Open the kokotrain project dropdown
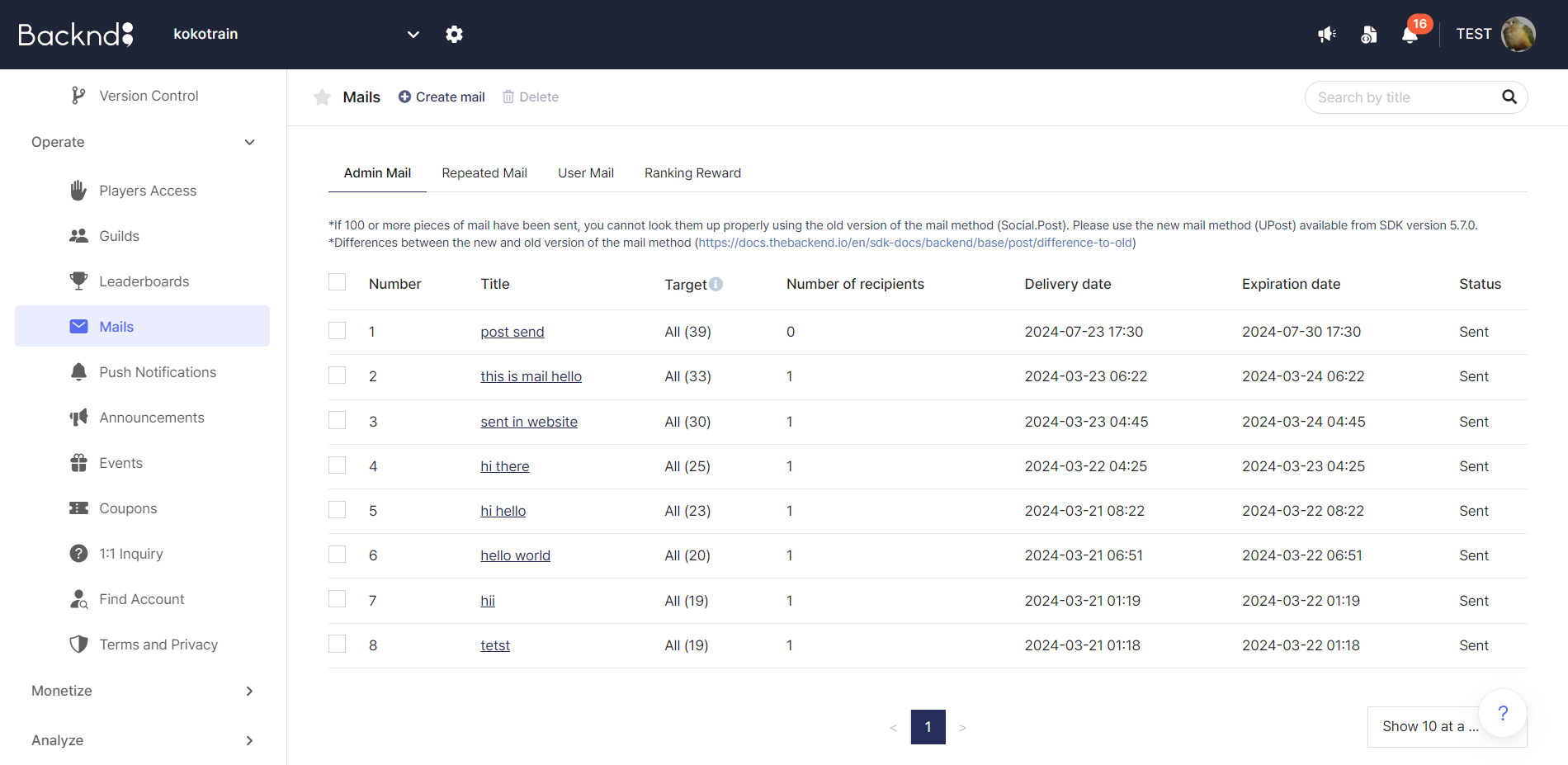 point(296,34)
